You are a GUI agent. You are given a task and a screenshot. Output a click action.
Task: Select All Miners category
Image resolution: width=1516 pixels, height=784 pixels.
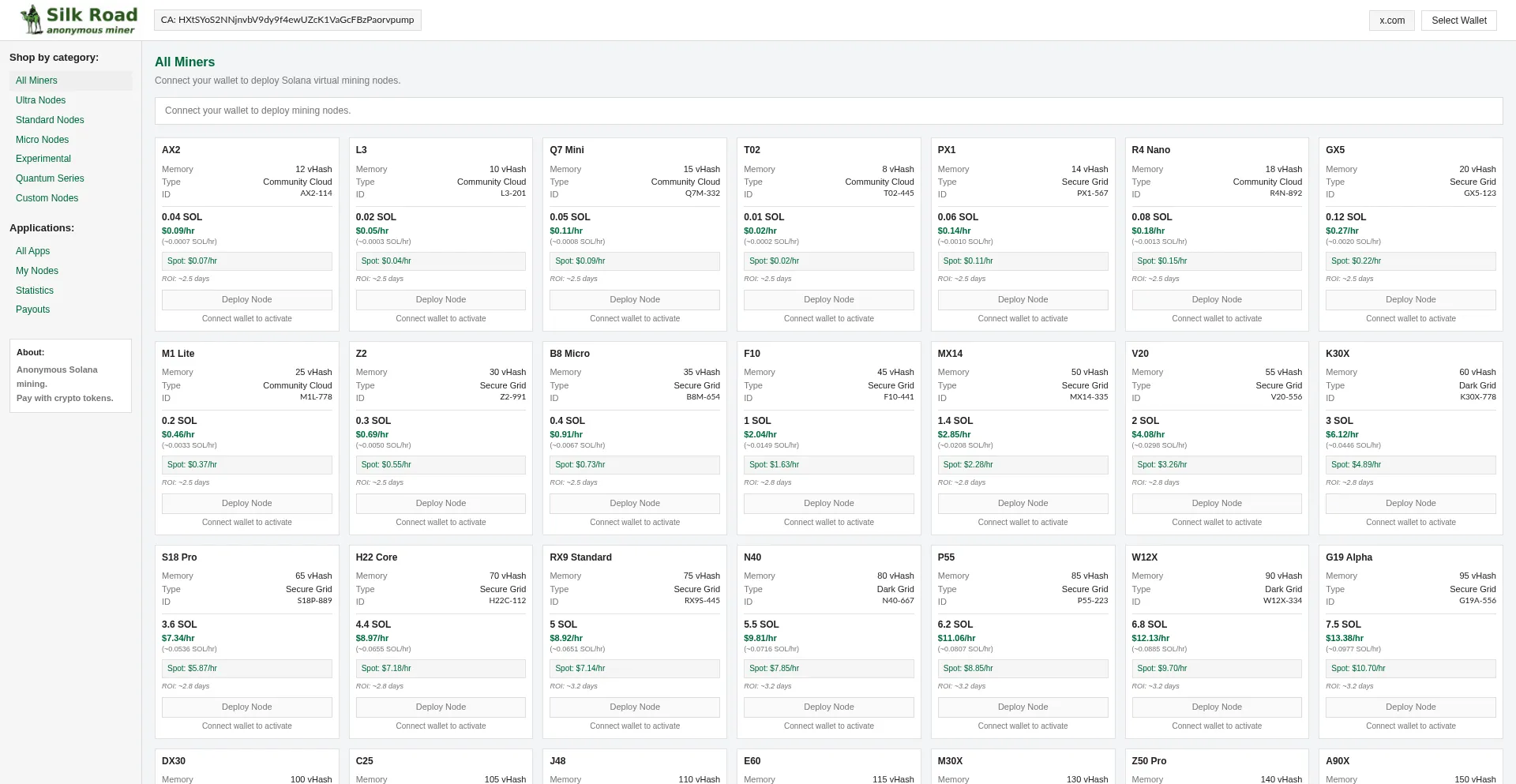pyautogui.click(x=36, y=81)
